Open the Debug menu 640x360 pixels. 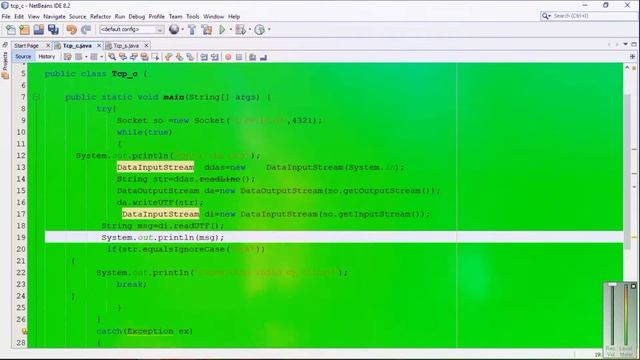(x=136, y=17)
